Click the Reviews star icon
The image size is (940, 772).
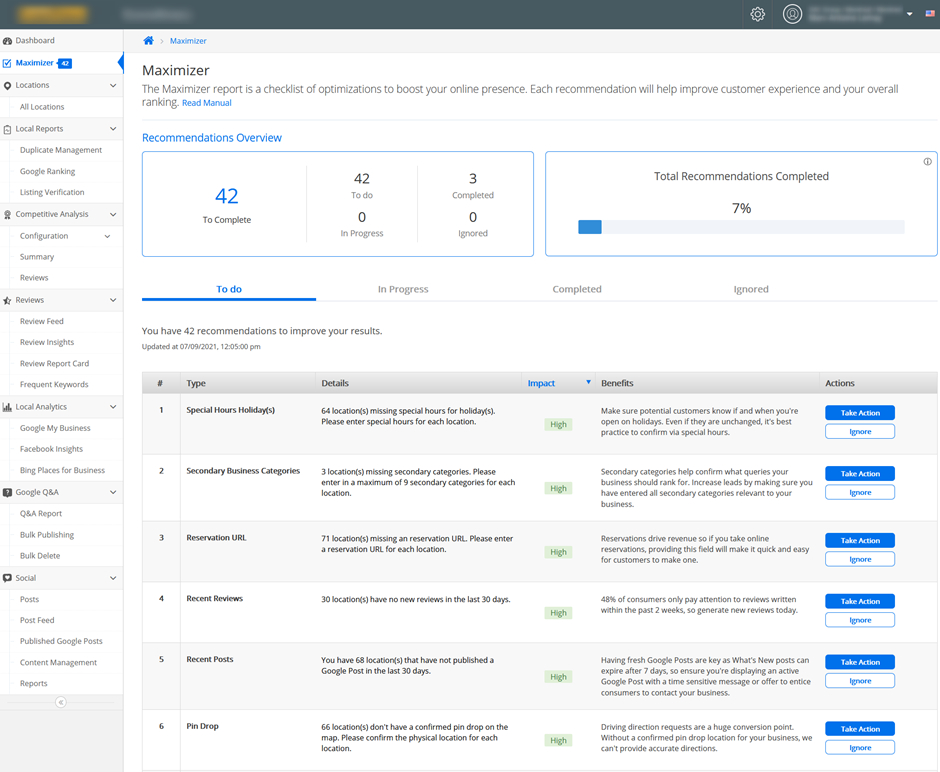point(7,300)
